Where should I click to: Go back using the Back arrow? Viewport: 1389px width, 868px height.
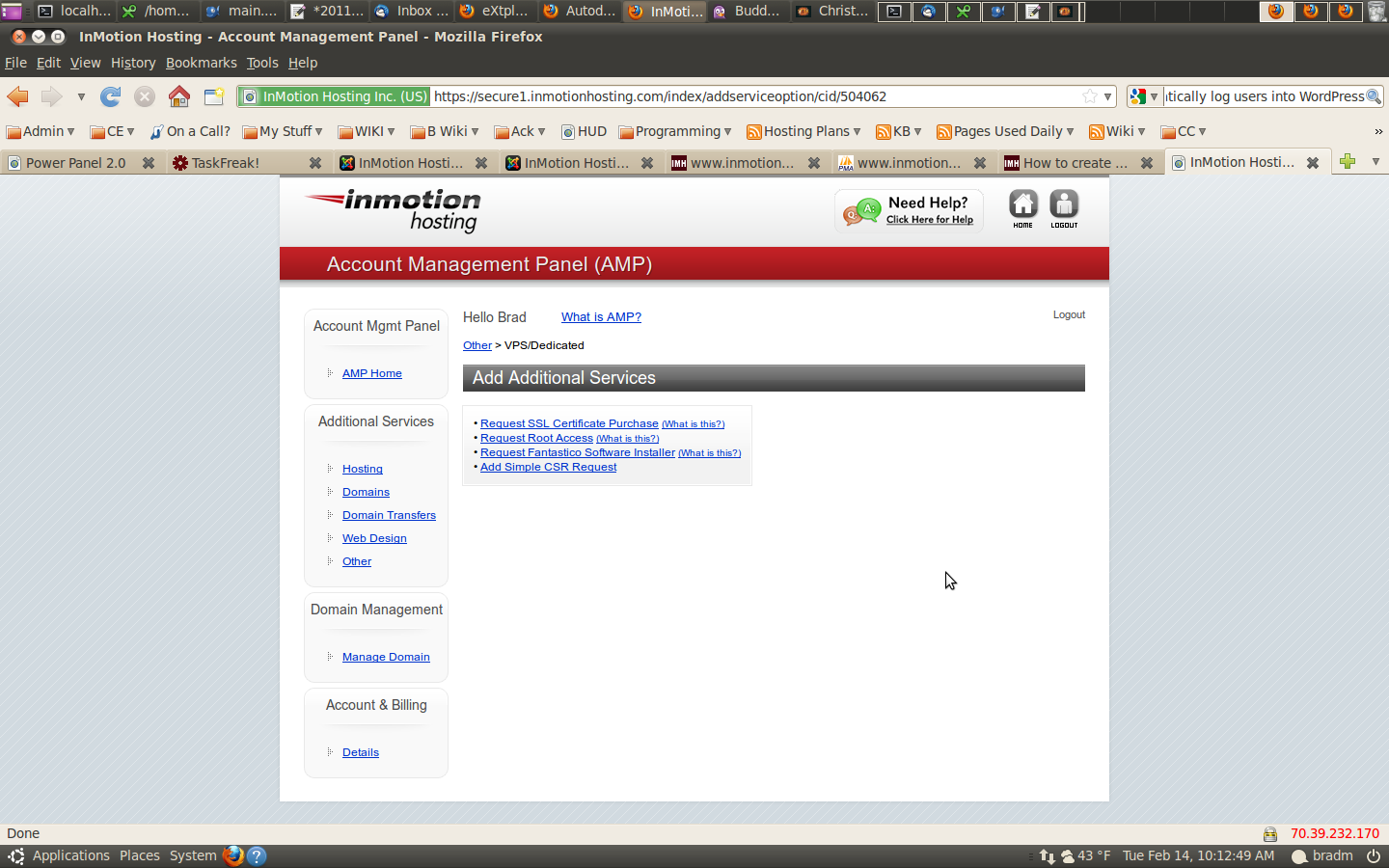pyautogui.click(x=17, y=96)
